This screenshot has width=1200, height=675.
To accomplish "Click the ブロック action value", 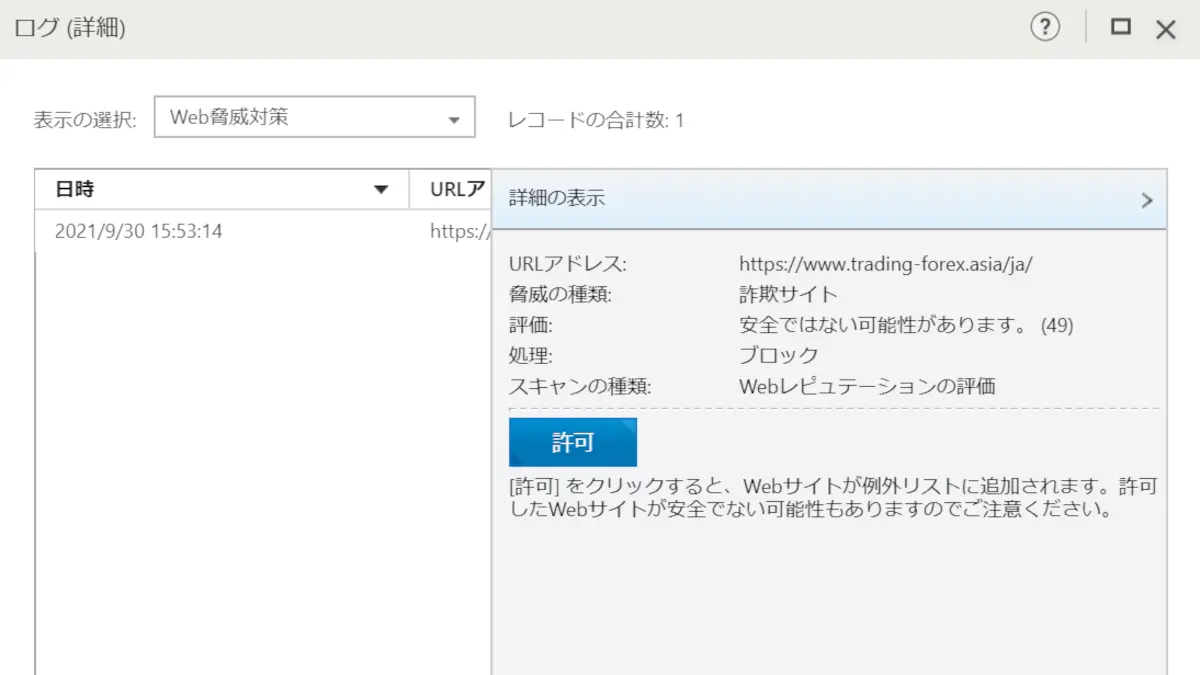I will (x=778, y=355).
